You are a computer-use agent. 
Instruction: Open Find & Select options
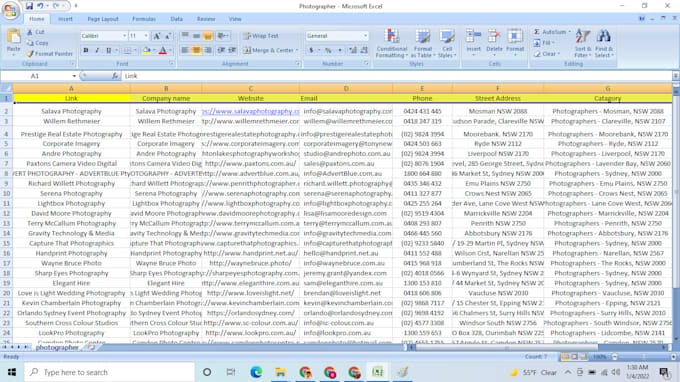pos(604,43)
